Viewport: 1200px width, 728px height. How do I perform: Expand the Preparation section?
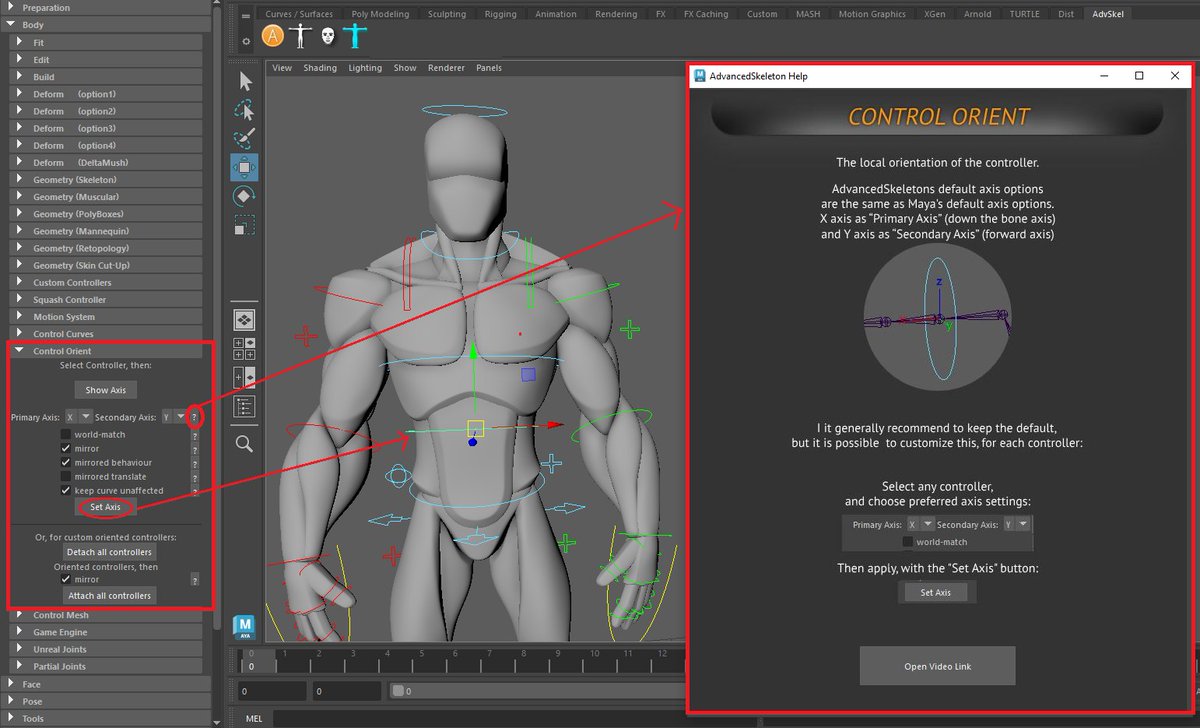click(x=105, y=7)
